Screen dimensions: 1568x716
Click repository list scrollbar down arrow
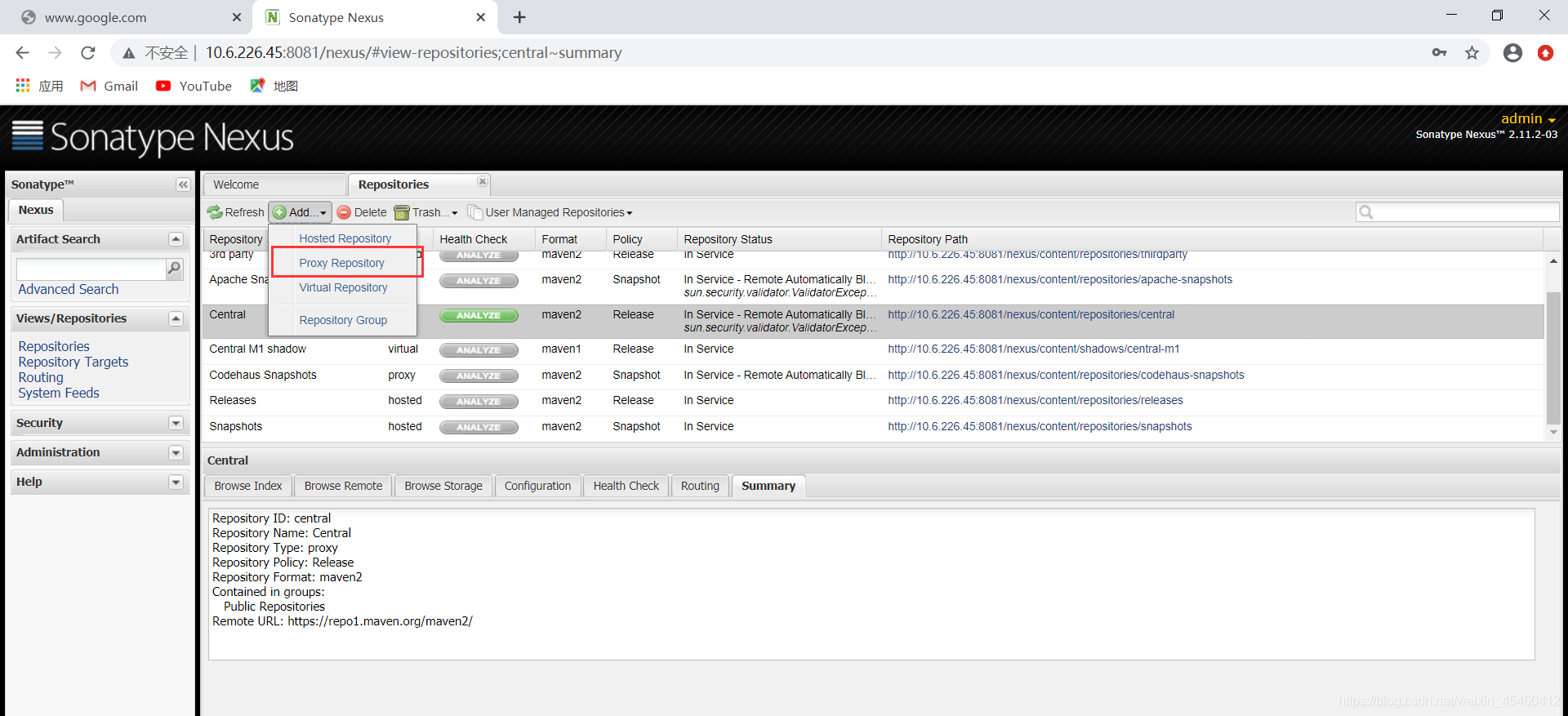coord(1553,433)
